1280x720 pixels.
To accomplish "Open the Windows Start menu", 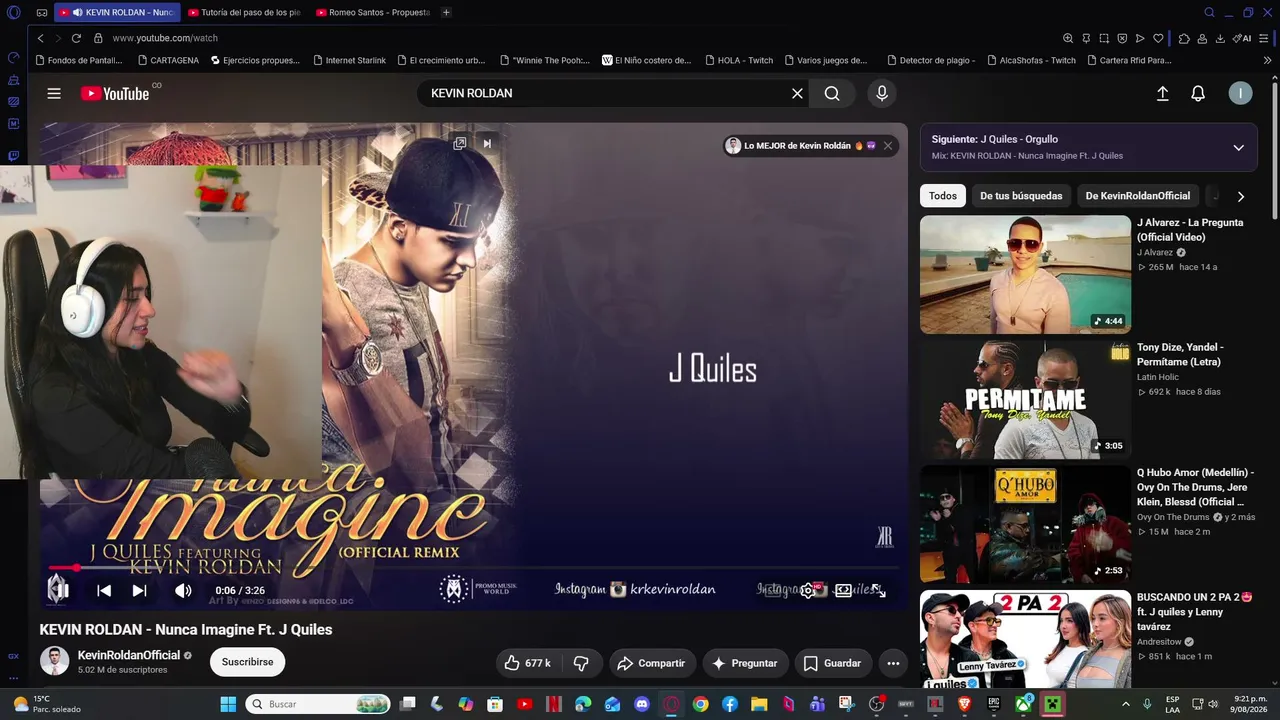I will [x=228, y=704].
